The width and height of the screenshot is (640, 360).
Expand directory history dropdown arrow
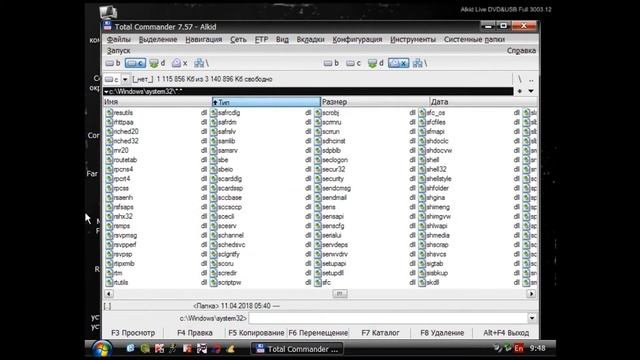(531, 91)
